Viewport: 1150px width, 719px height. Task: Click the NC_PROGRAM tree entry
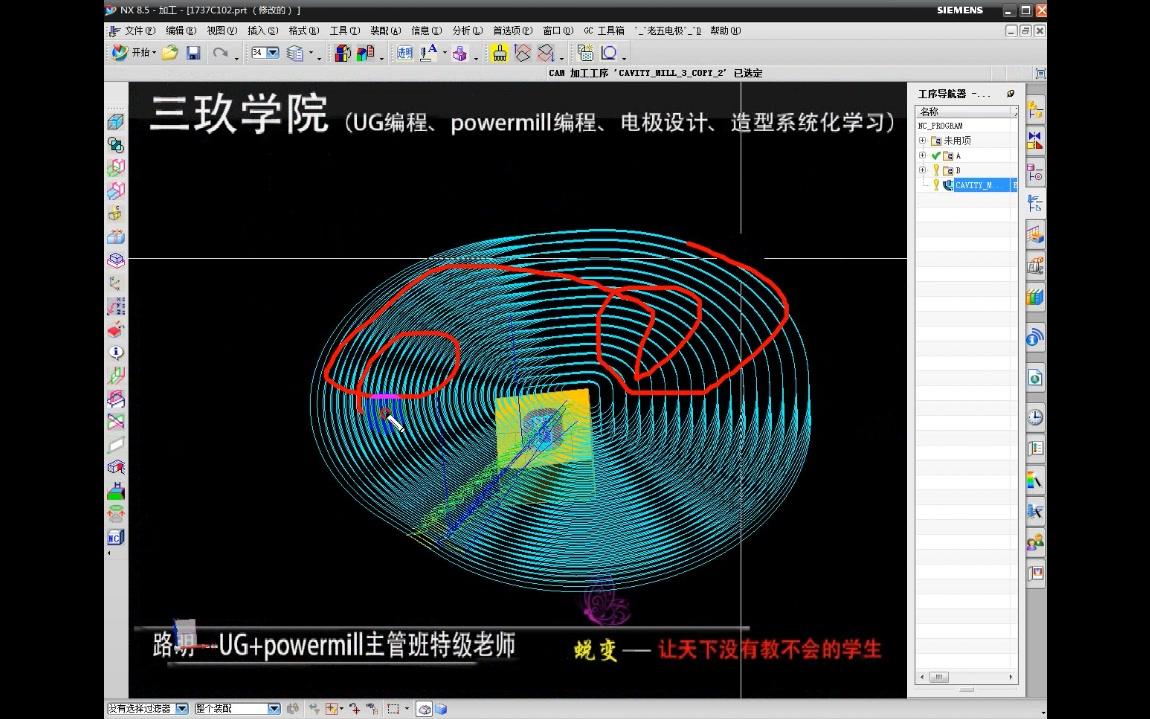pyautogui.click(x=940, y=126)
